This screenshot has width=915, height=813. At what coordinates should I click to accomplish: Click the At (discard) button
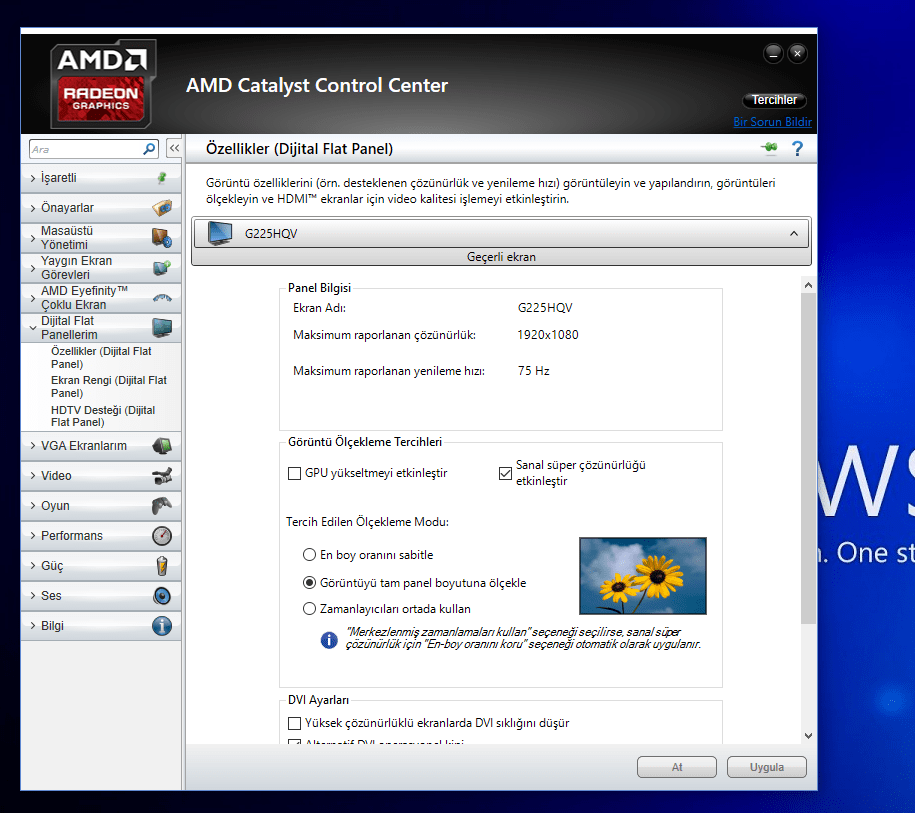677,767
